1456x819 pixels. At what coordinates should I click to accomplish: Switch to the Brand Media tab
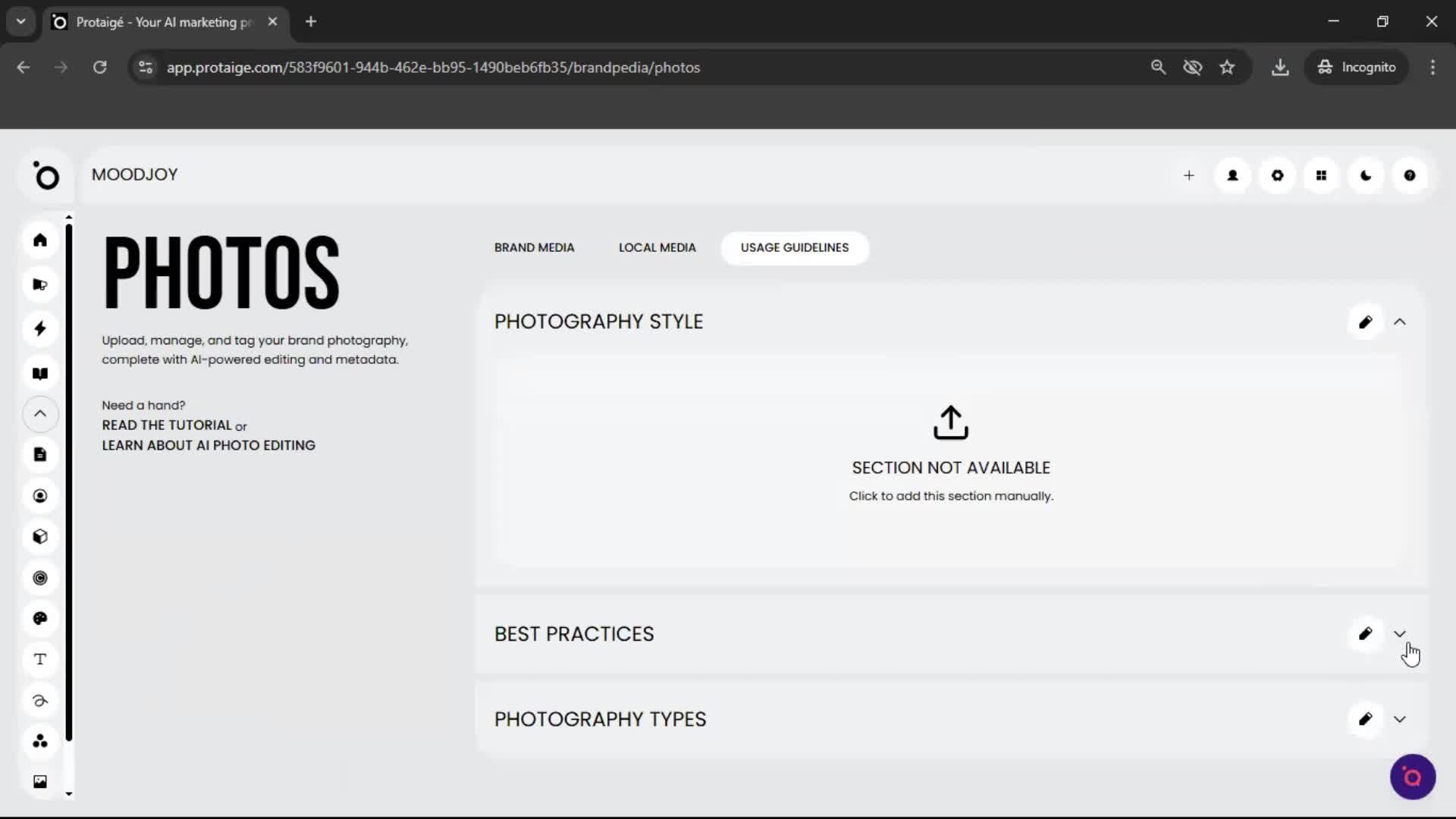(535, 247)
